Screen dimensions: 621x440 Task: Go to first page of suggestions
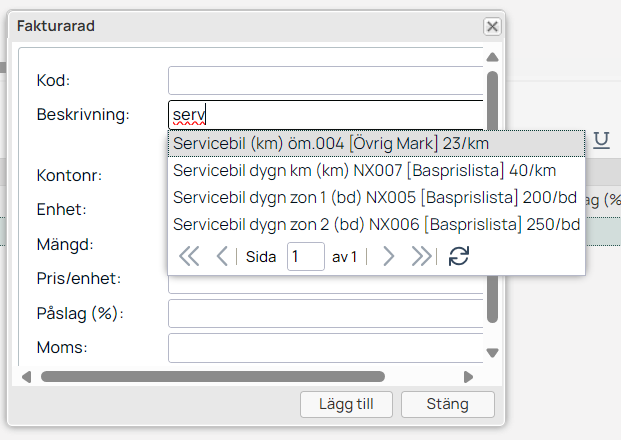[189, 256]
